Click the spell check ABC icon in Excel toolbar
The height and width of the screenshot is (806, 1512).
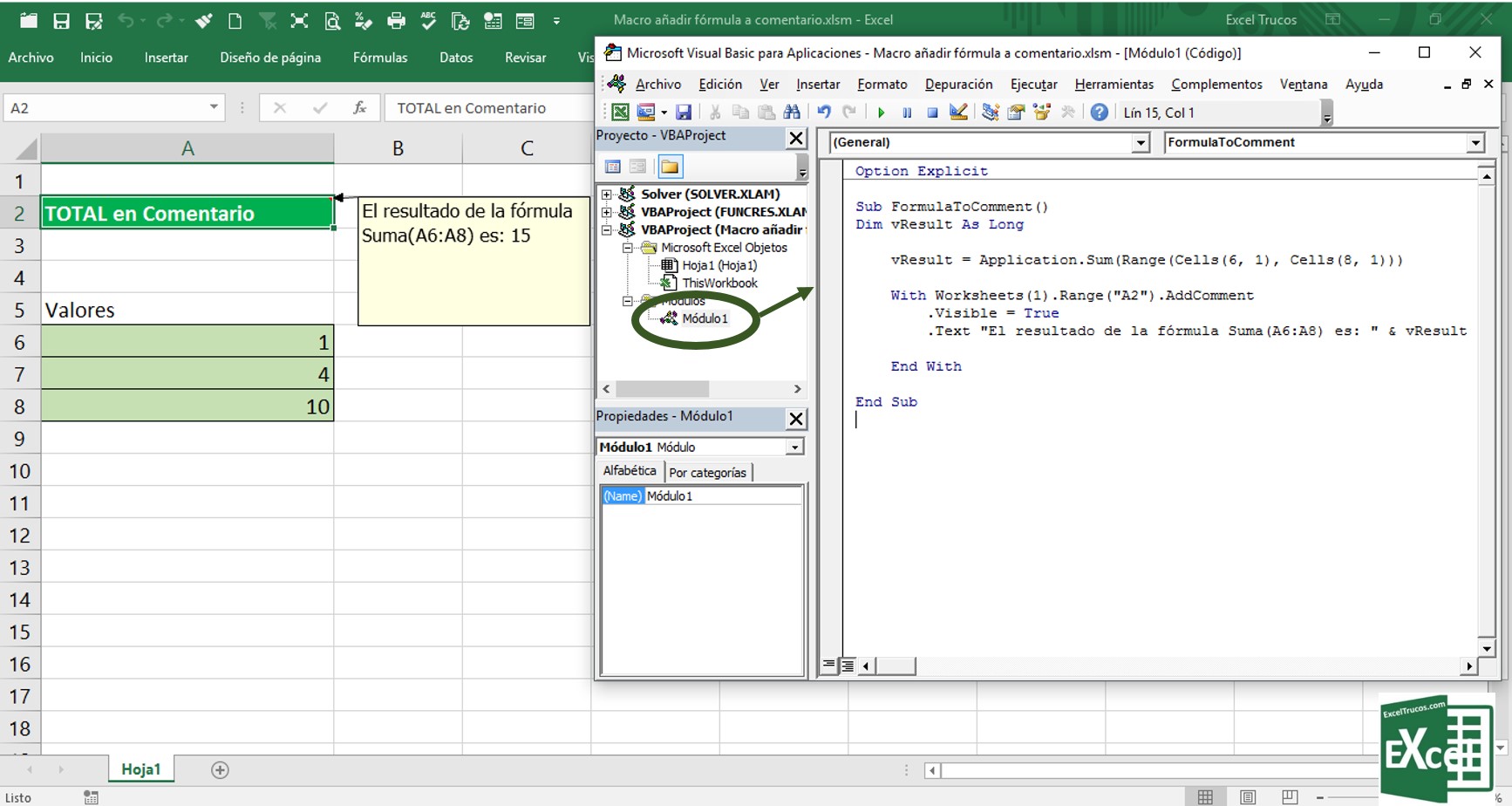(x=428, y=20)
